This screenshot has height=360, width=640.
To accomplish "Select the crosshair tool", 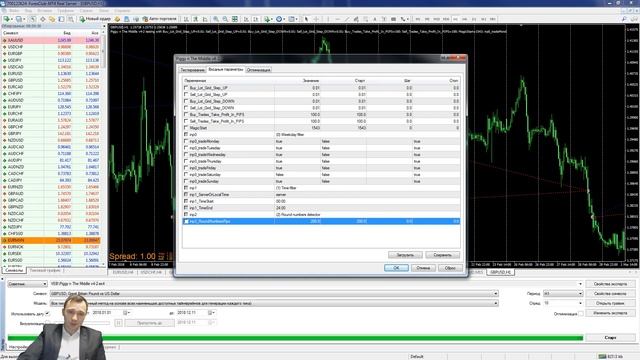I will [316, 19].
